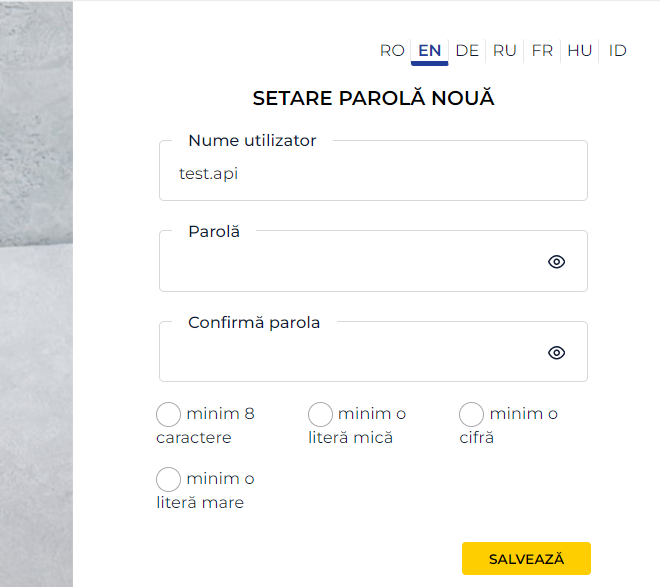This screenshot has height=587, width=660.
Task: Switch language to RO
Action: [x=392, y=50]
